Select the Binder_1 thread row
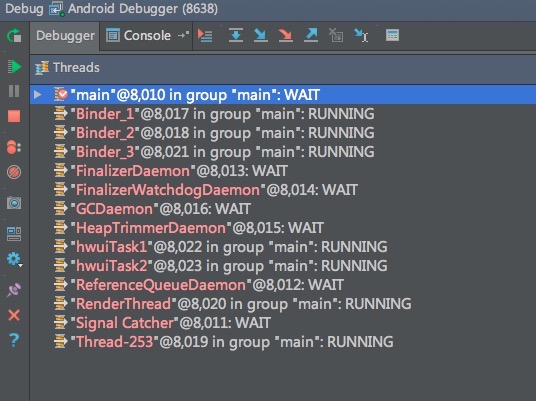The height and width of the screenshot is (401, 536). click(283, 114)
